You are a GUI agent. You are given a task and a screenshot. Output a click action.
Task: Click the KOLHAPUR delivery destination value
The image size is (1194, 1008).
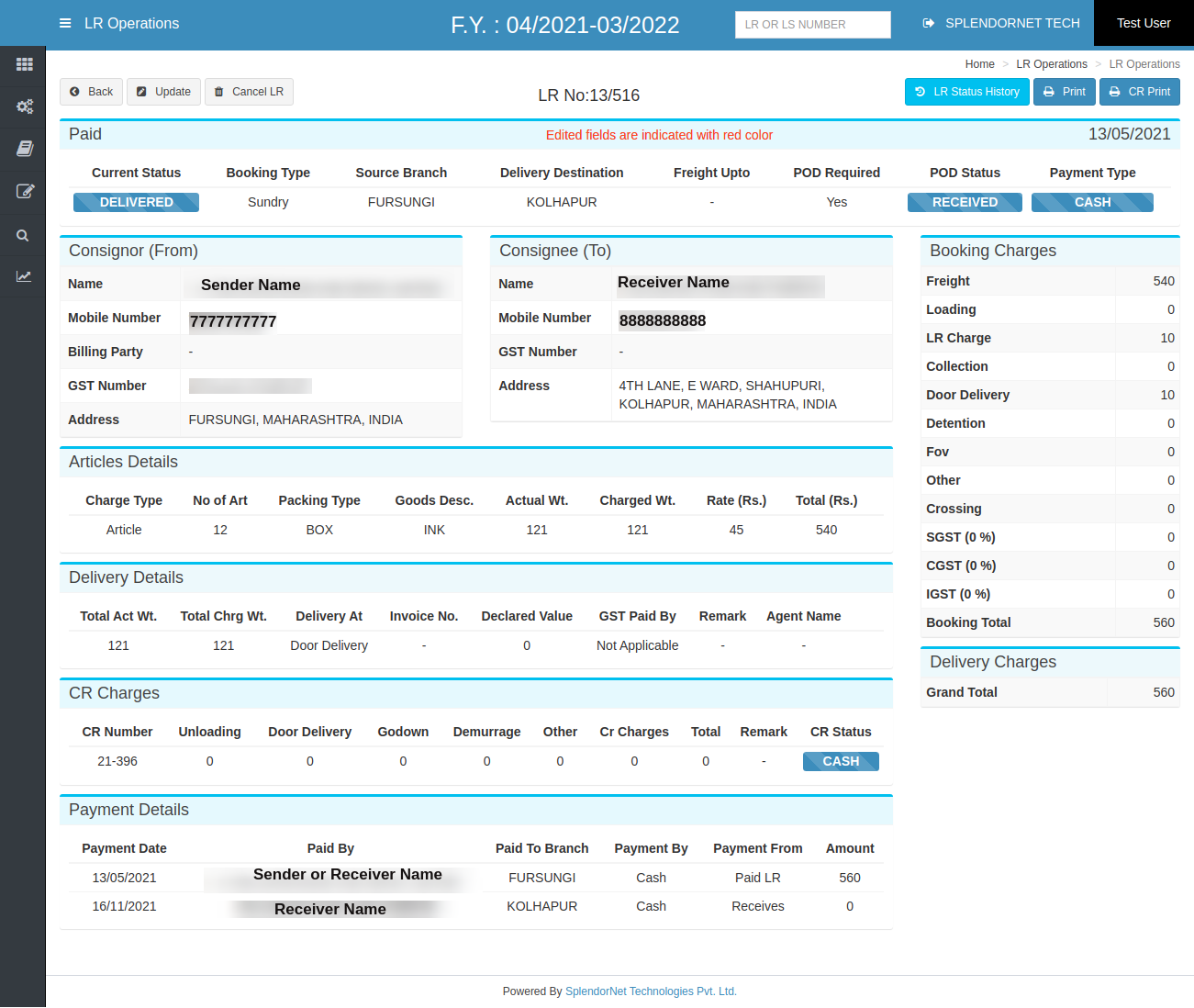pos(562,202)
